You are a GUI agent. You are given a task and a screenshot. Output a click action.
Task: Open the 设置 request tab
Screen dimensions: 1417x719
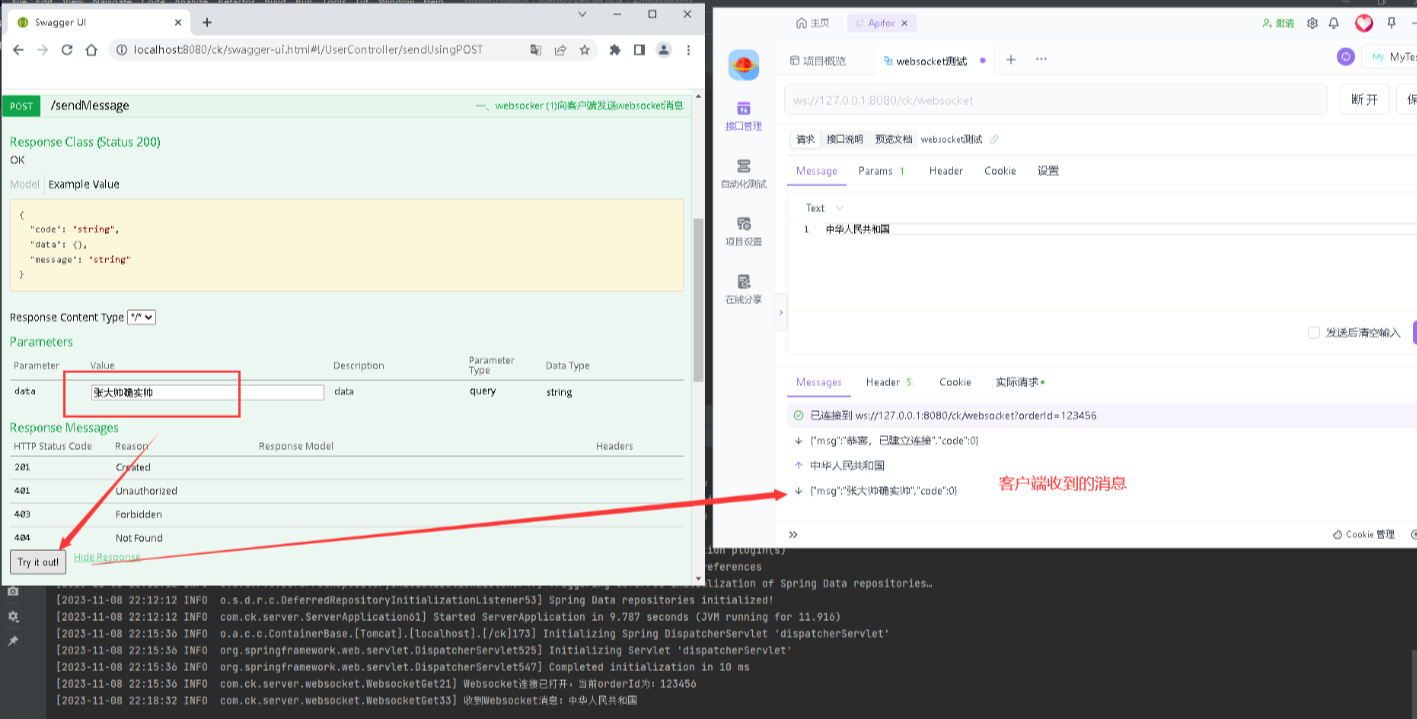click(1048, 171)
